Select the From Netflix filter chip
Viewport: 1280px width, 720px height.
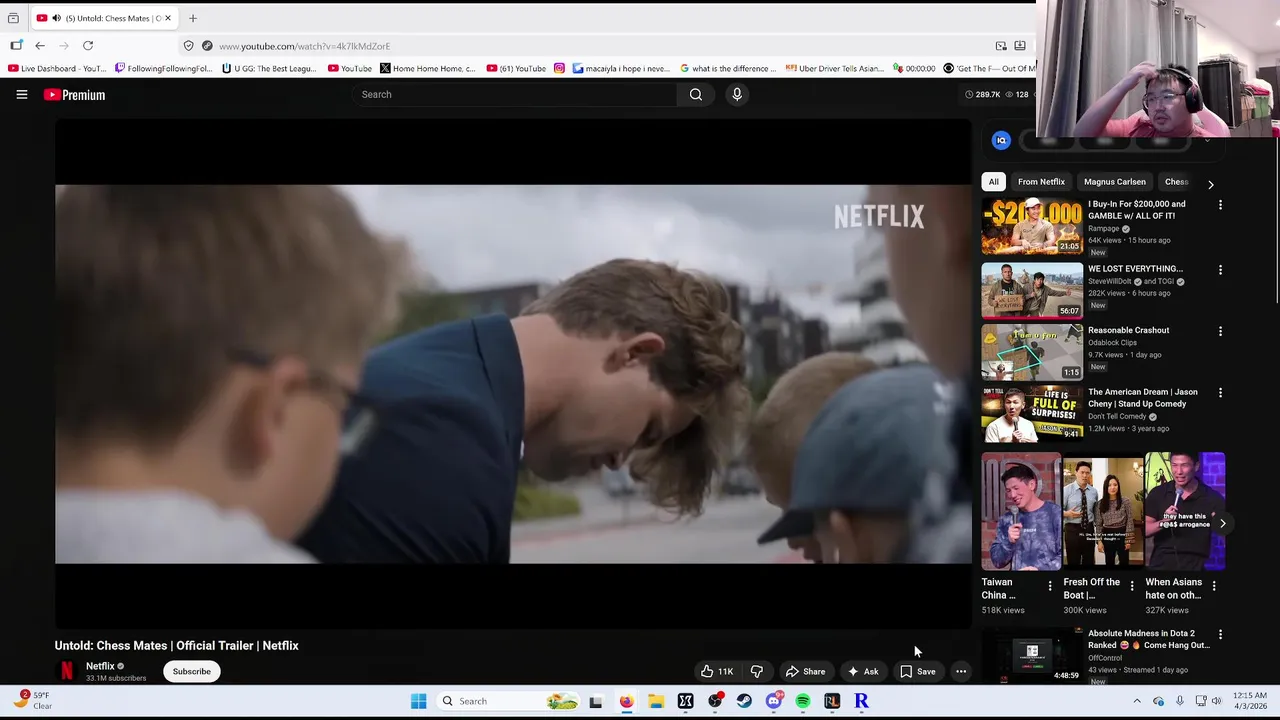[1041, 182]
